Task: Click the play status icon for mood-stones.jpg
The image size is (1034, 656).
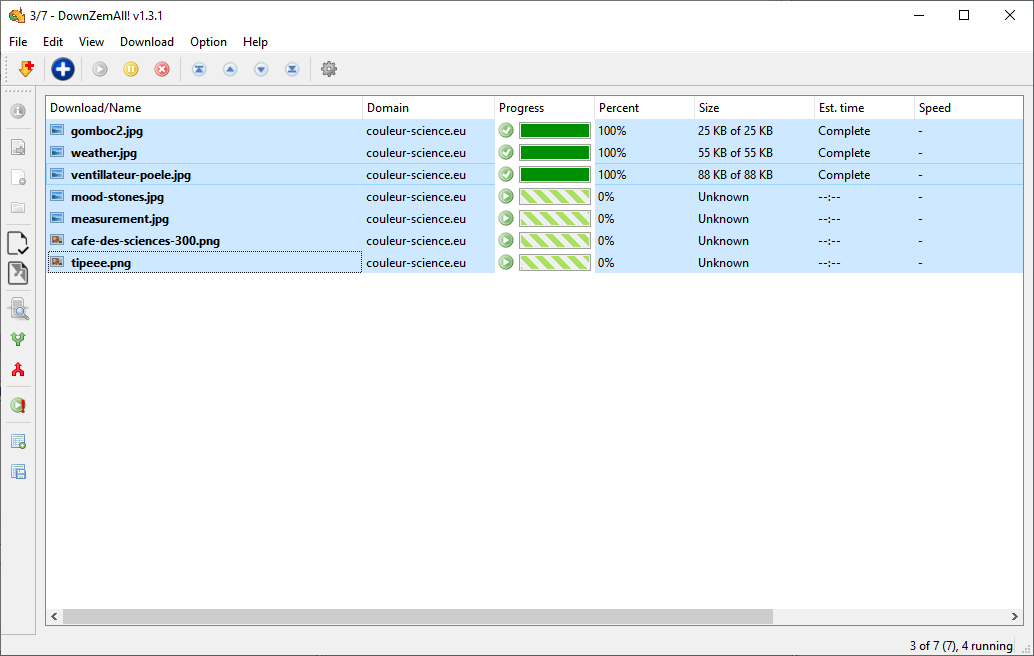Action: 506,196
